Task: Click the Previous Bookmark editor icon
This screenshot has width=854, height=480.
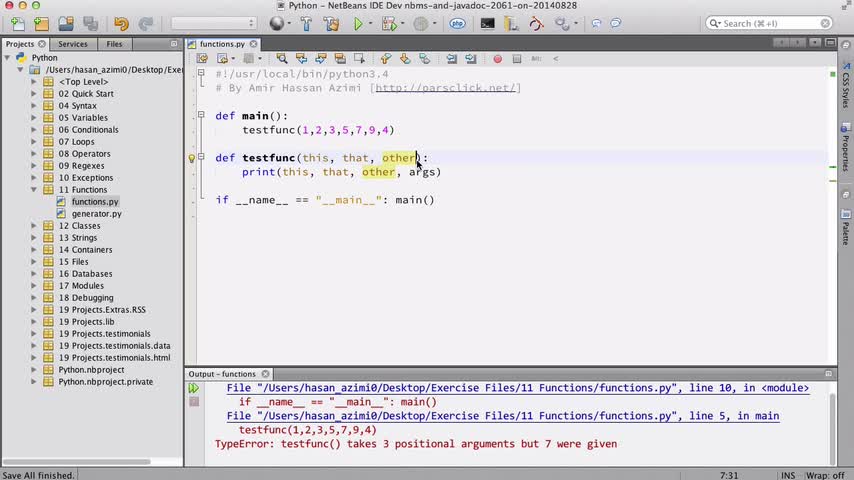Action: click(x=386, y=58)
